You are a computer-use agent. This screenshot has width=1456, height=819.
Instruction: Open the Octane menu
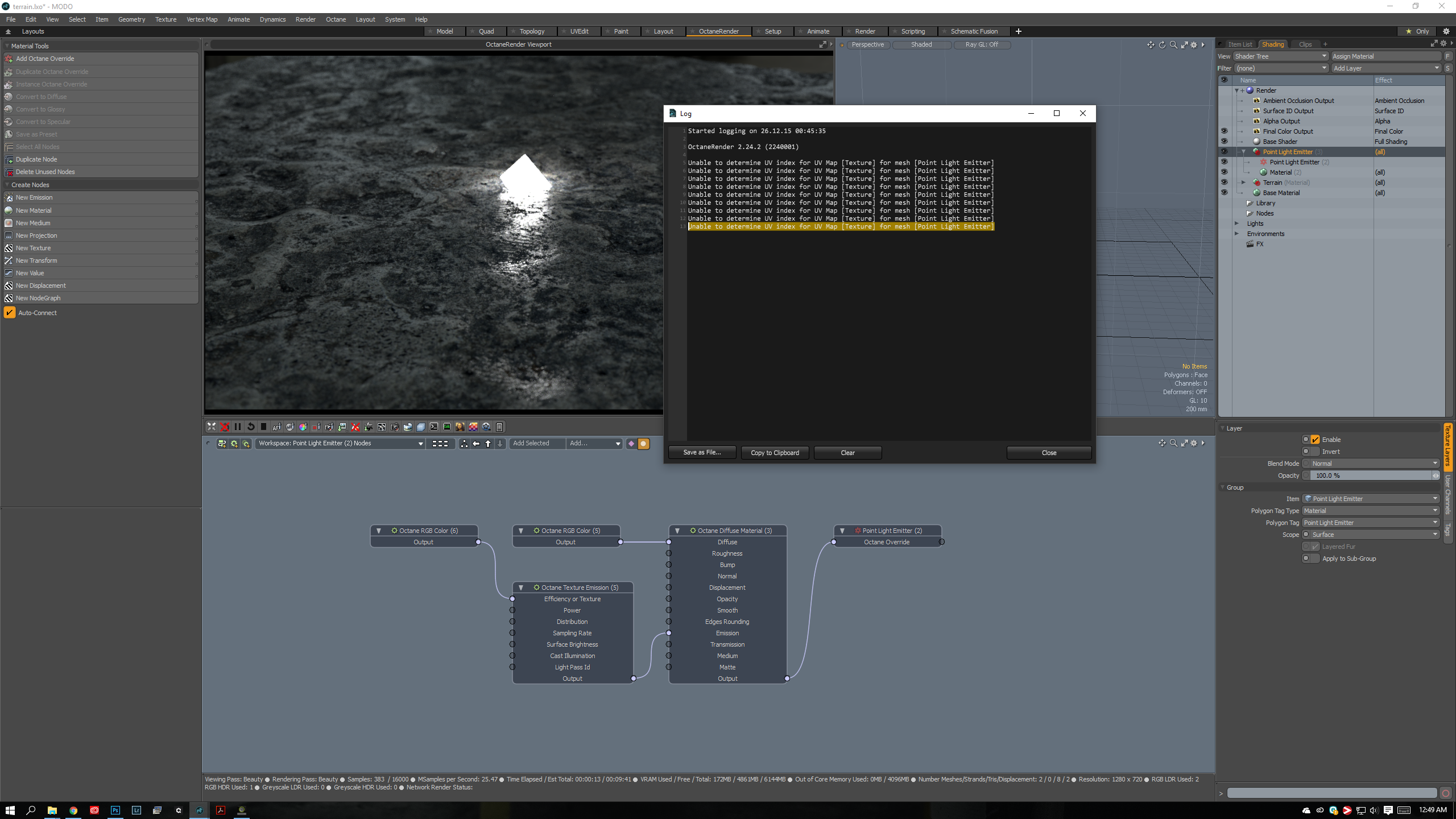pyautogui.click(x=336, y=19)
